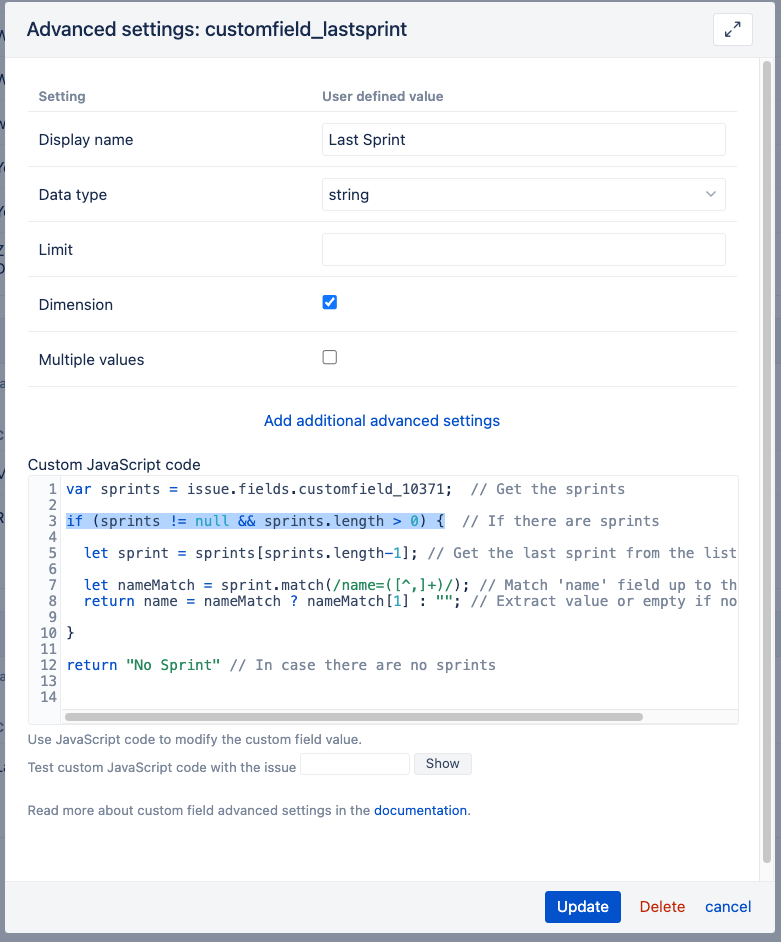Click the issue key test input field
781x942 pixels.
tap(355, 764)
